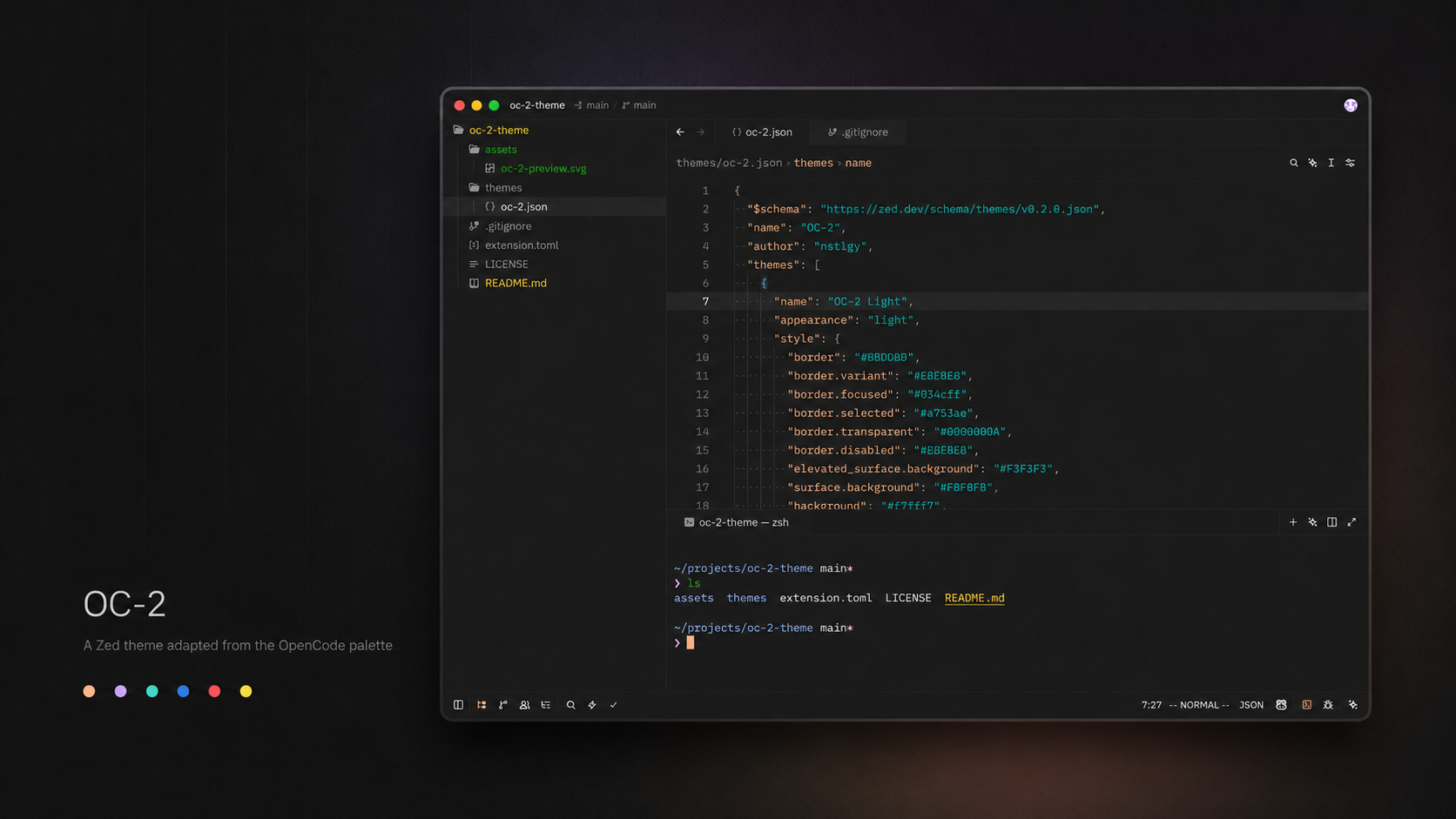Toggle the left dock panel icon
Screen dimensions: 1456x819
click(458, 705)
